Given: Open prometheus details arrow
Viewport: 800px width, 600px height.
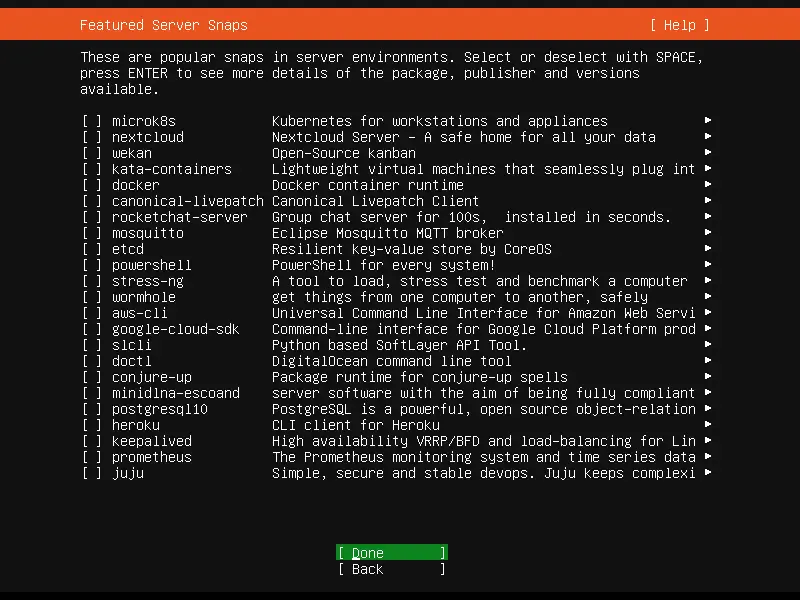Looking at the screenshot, I should pyautogui.click(x=708, y=456).
